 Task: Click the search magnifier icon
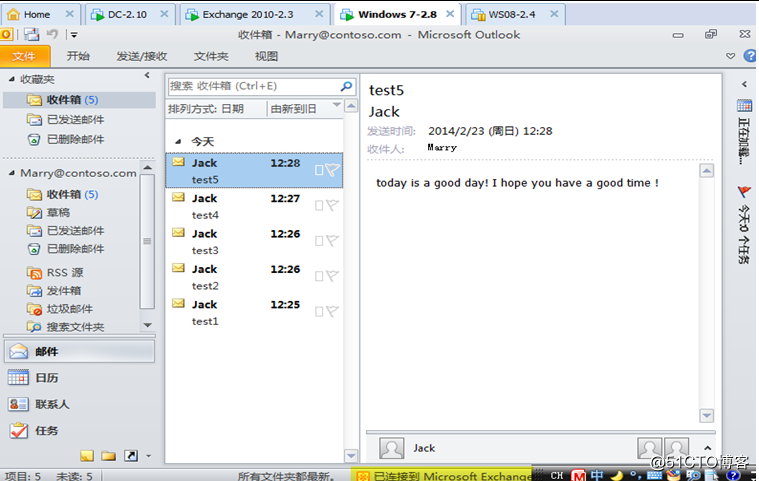pos(346,86)
